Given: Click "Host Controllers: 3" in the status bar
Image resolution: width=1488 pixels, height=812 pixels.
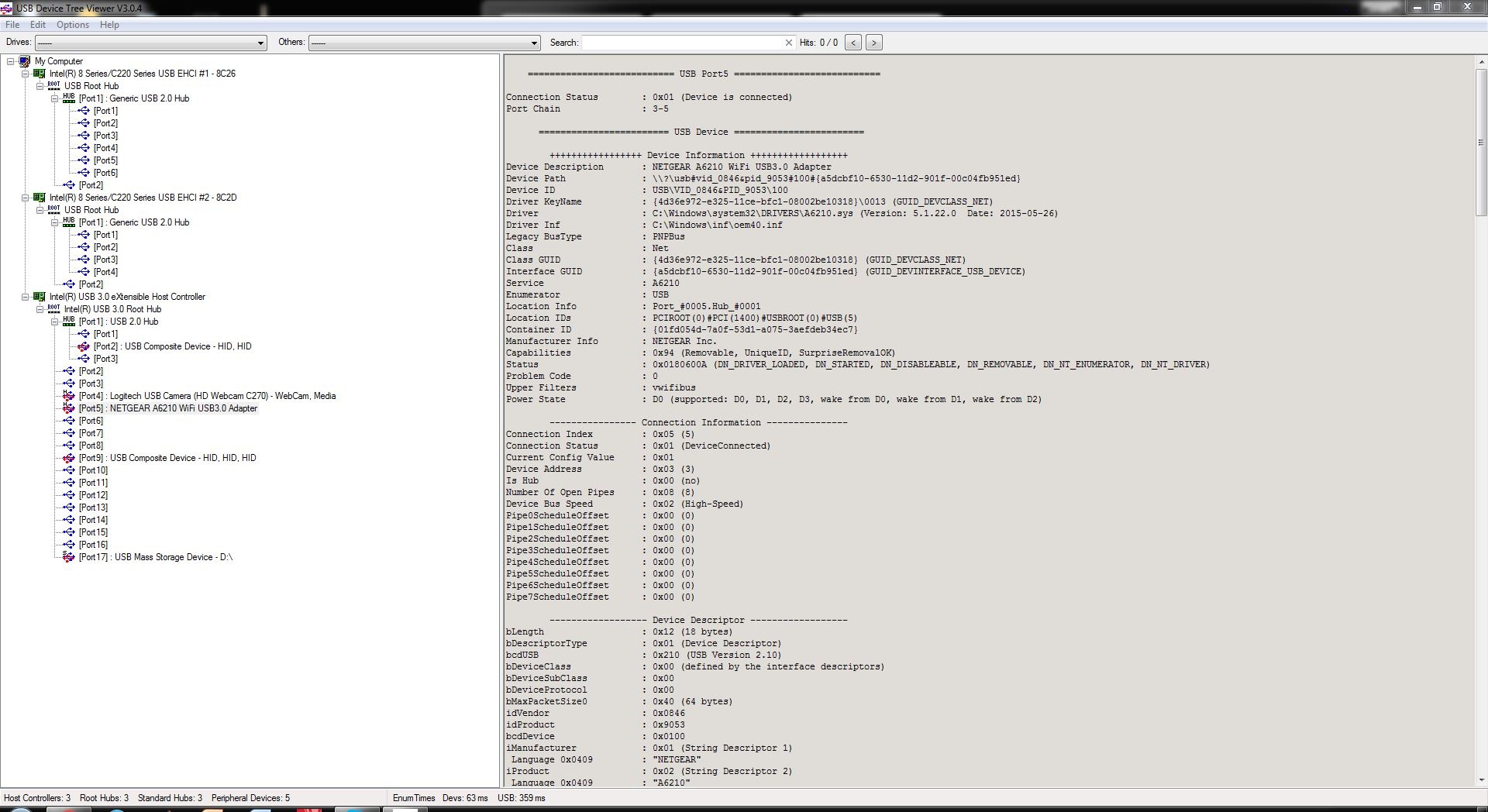Looking at the screenshot, I should coord(37,798).
